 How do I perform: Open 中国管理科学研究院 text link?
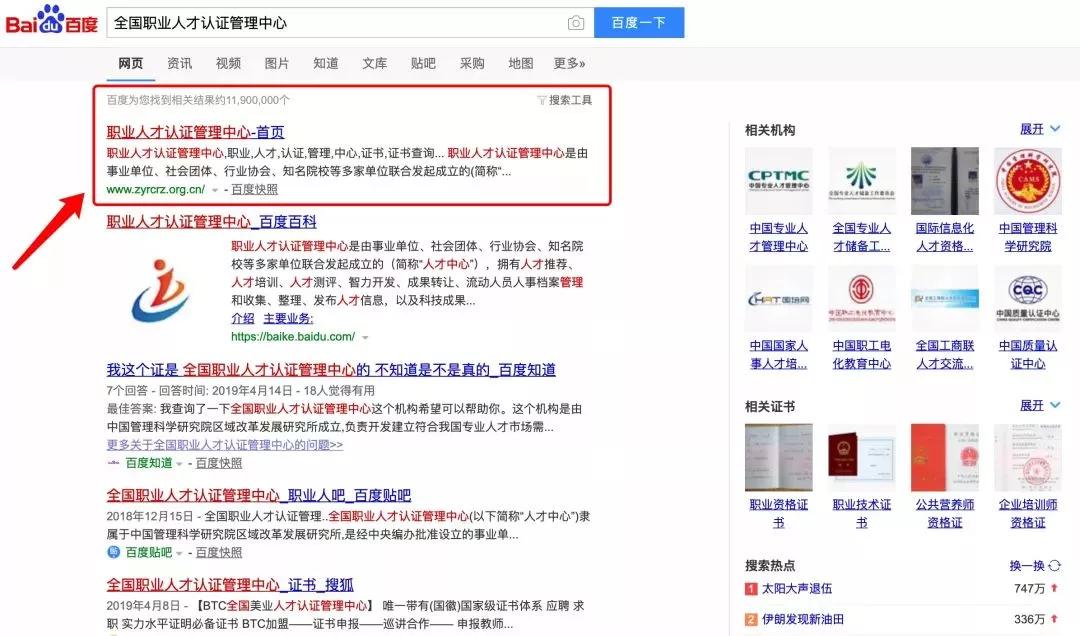pos(1028,237)
